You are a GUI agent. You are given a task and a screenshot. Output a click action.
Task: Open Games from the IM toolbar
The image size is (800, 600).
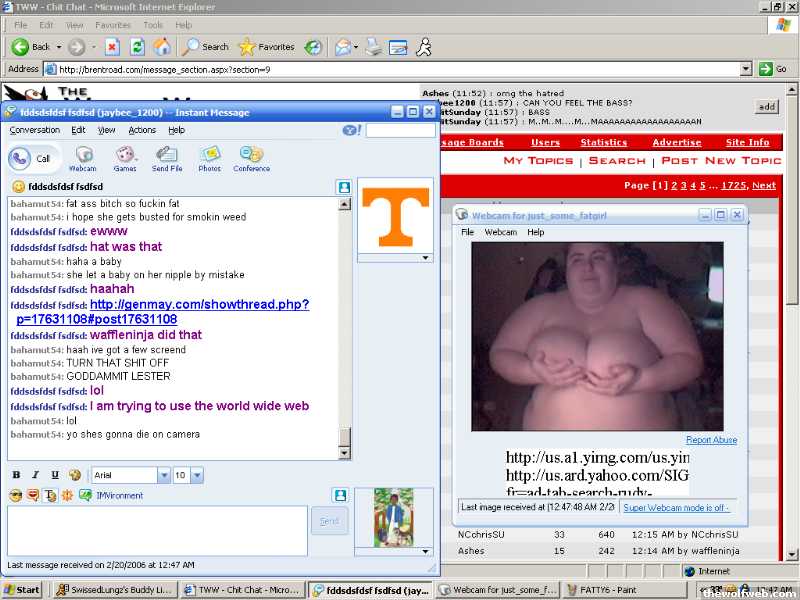pyautogui.click(x=125, y=157)
